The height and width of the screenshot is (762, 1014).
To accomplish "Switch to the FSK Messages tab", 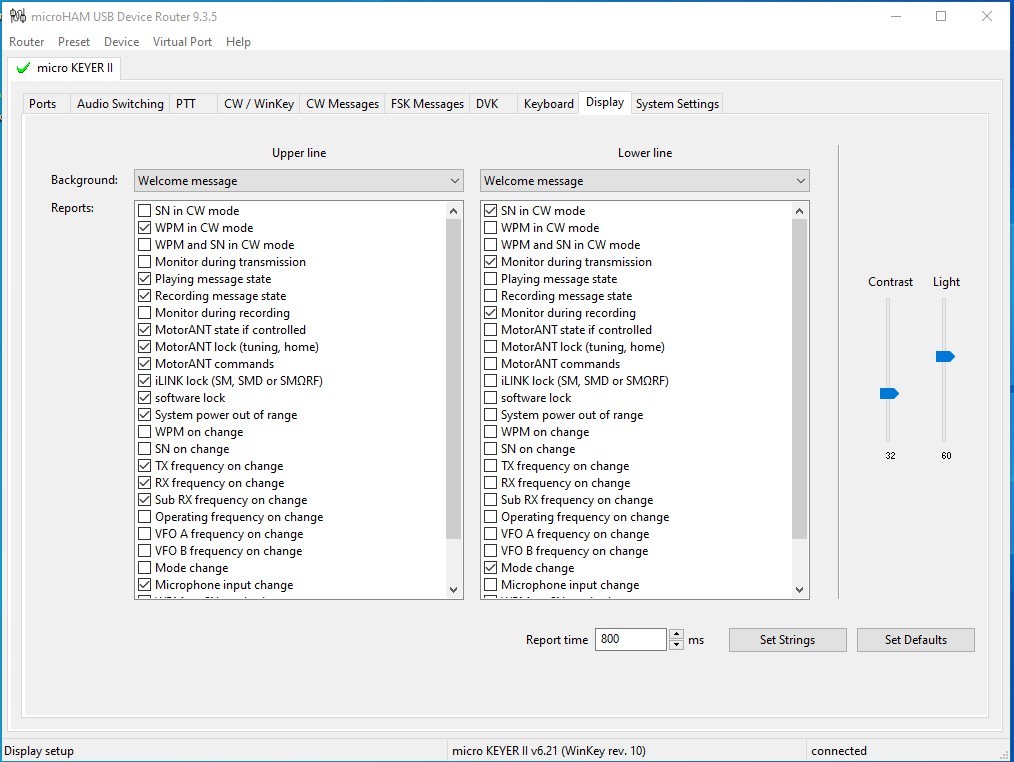I will pos(427,103).
